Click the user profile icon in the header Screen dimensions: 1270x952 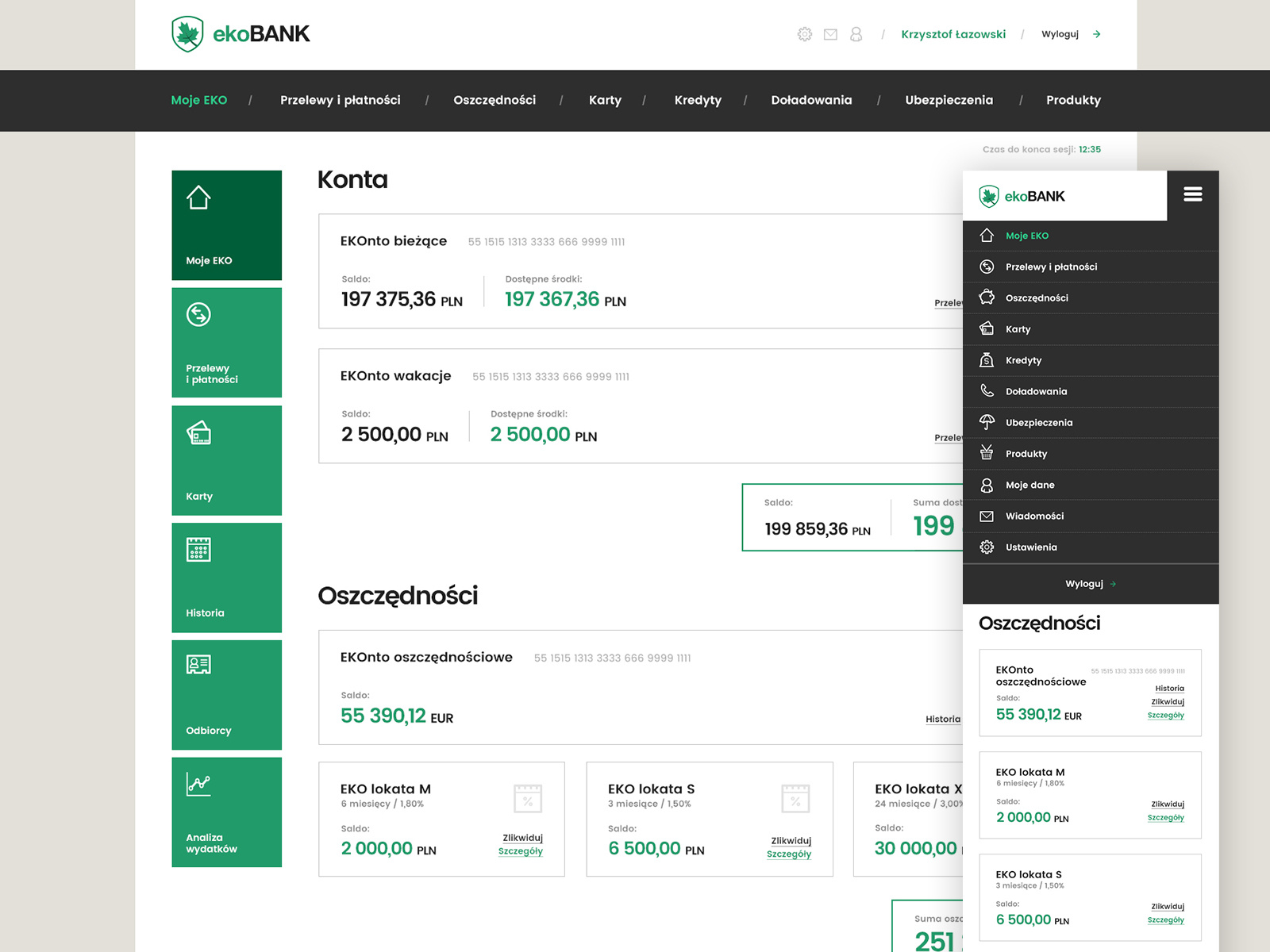[856, 34]
